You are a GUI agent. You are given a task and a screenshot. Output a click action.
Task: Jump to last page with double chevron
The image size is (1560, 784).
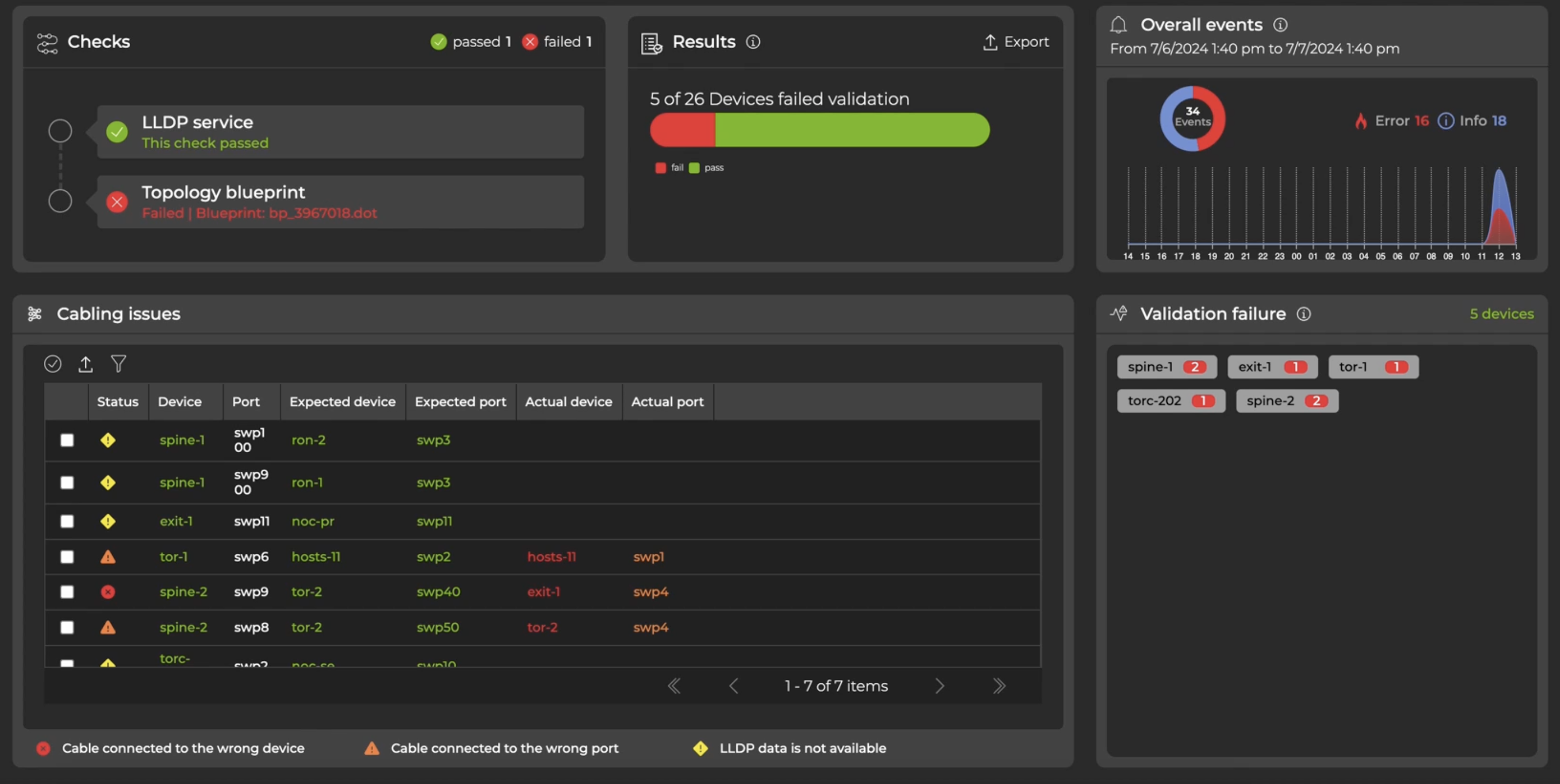click(x=999, y=686)
